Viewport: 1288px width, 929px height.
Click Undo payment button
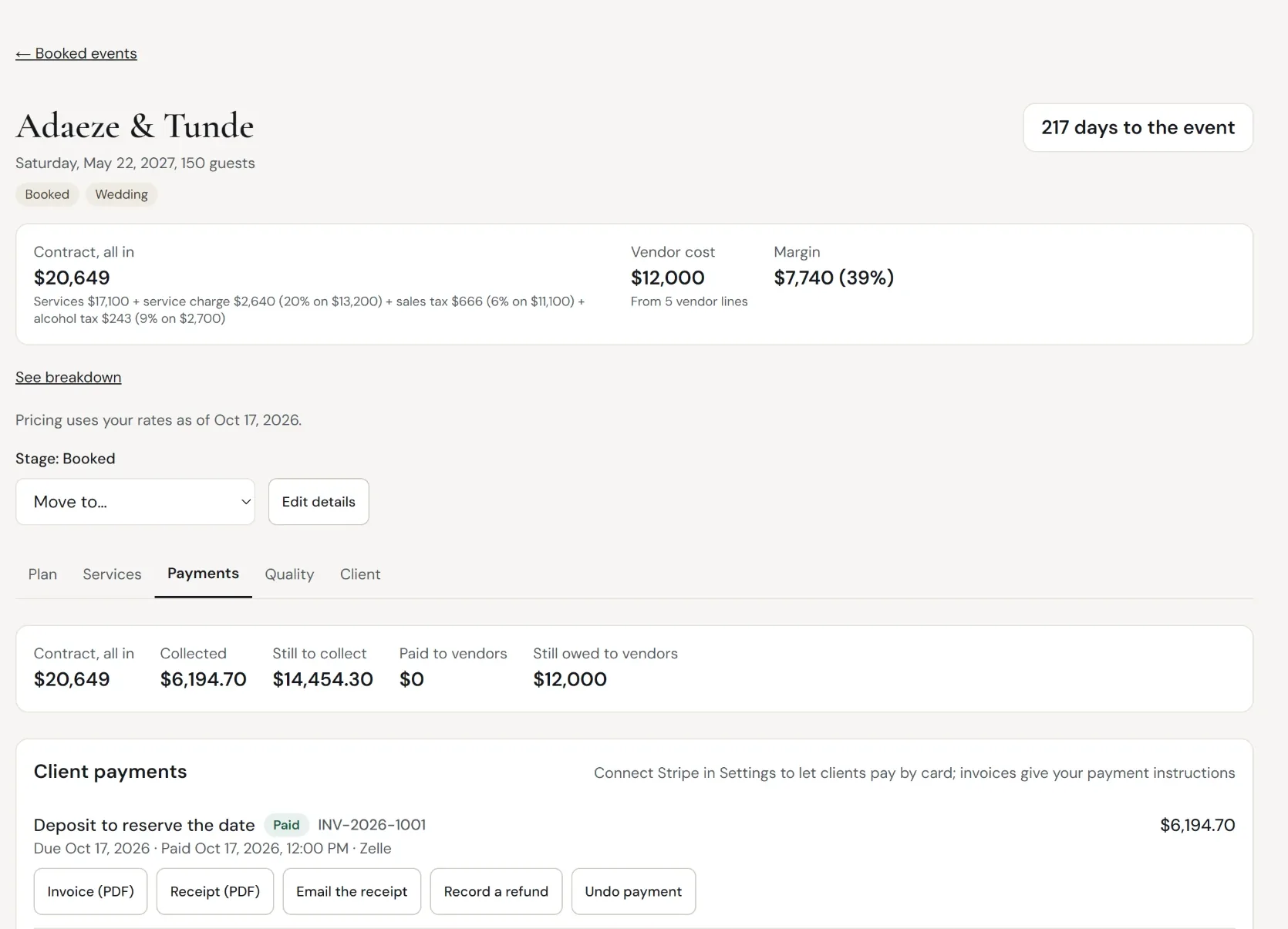[633, 891]
